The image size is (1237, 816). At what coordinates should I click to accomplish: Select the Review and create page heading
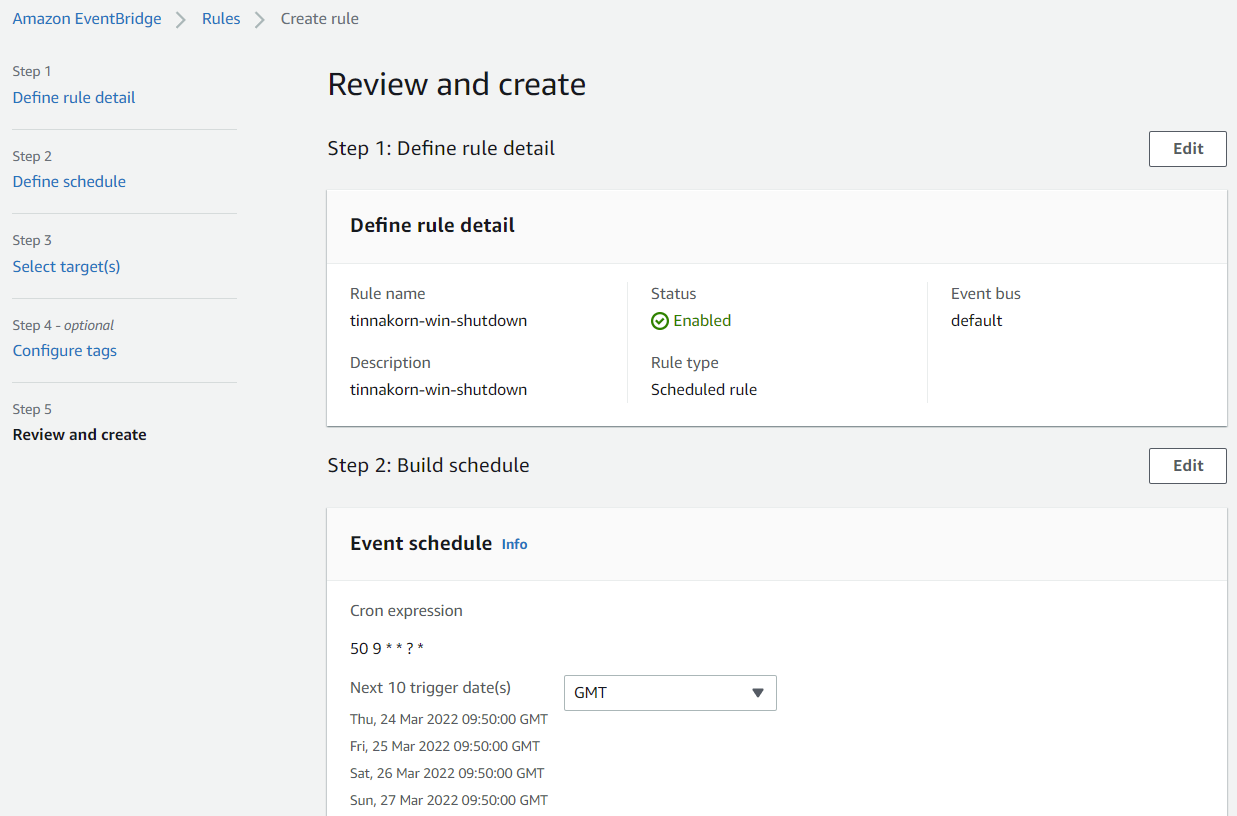pyautogui.click(x=457, y=84)
